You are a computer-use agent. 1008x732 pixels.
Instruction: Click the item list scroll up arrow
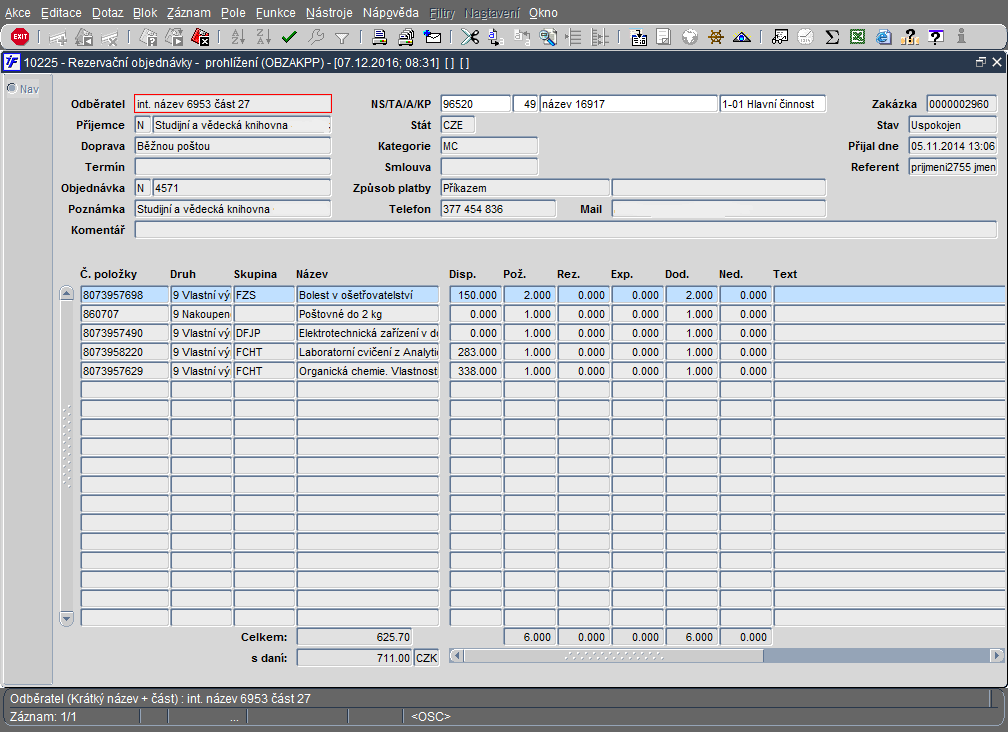(x=66, y=294)
